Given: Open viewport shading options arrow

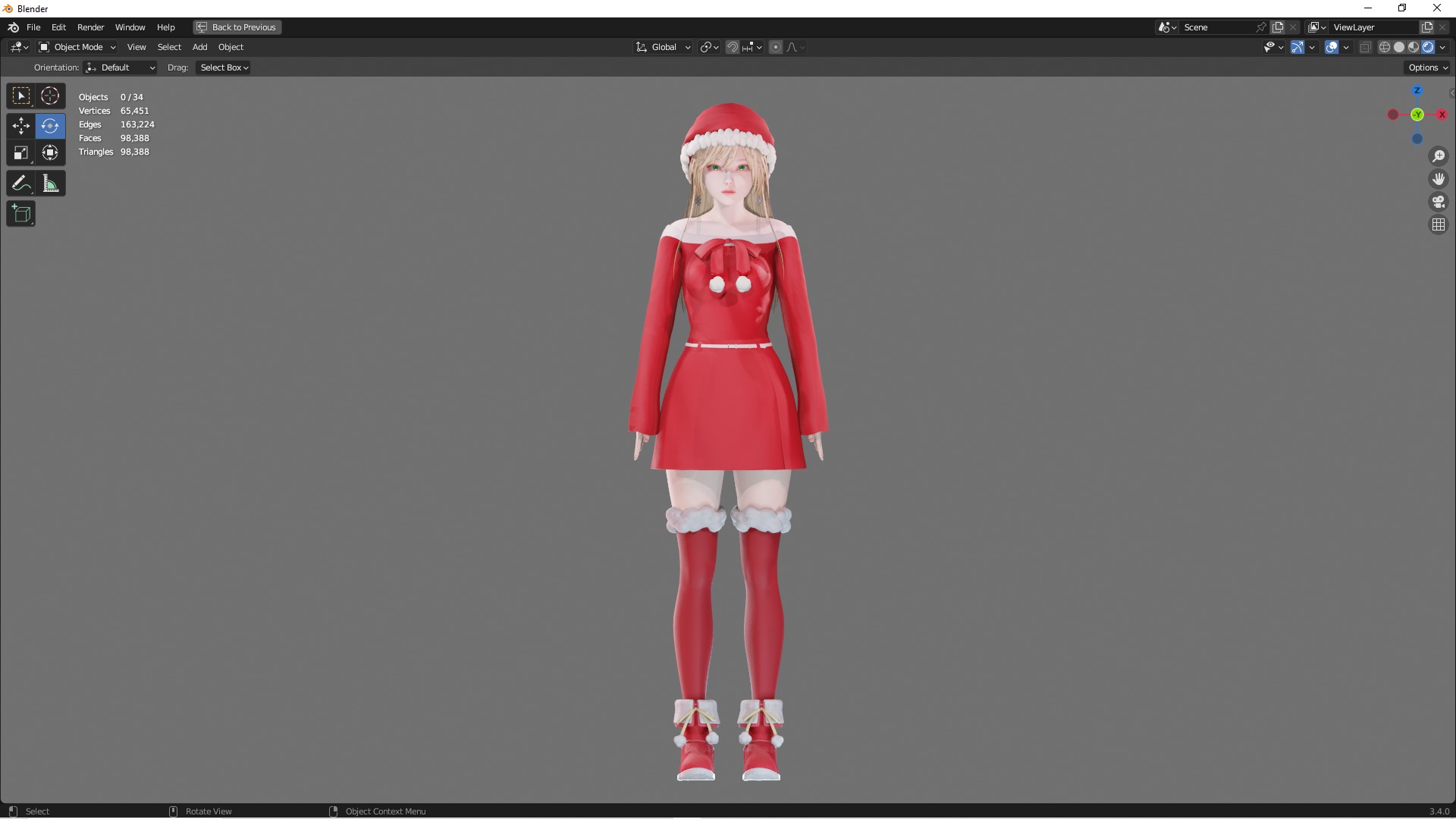Looking at the screenshot, I should click(x=1442, y=47).
